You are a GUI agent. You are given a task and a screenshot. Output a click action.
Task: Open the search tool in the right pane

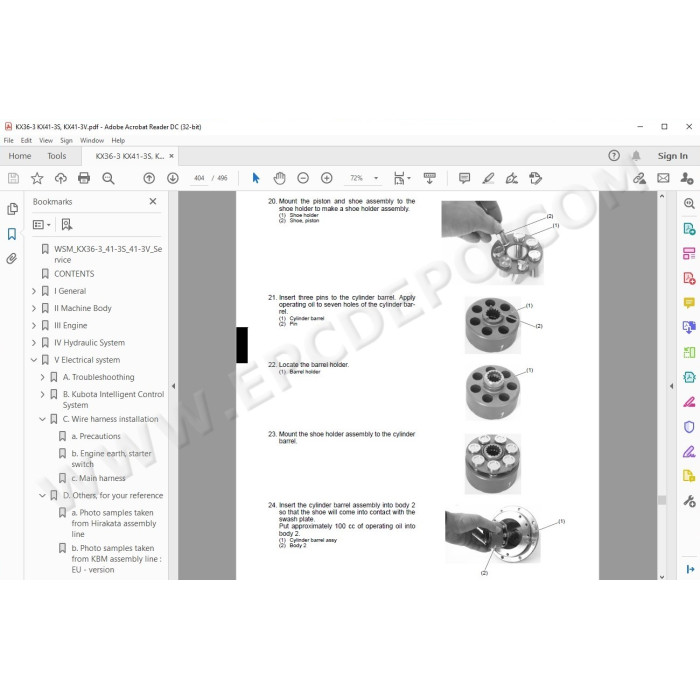tap(689, 204)
